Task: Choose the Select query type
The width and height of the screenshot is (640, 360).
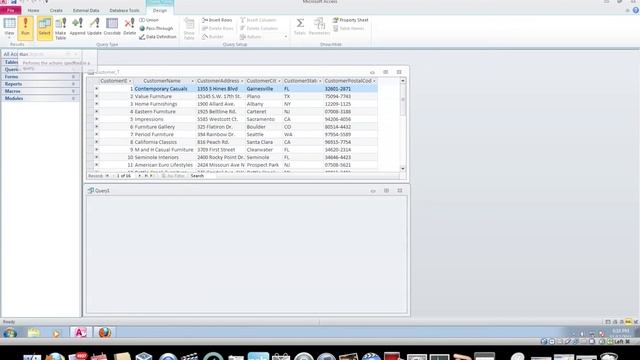Action: pos(44,28)
